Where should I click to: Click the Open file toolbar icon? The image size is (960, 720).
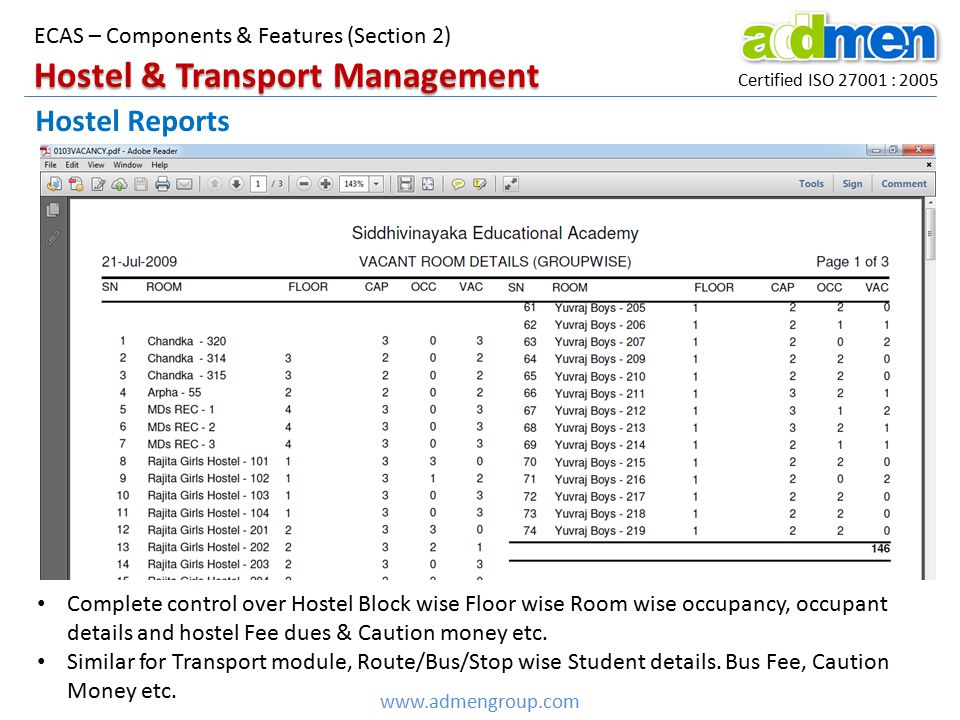54,184
